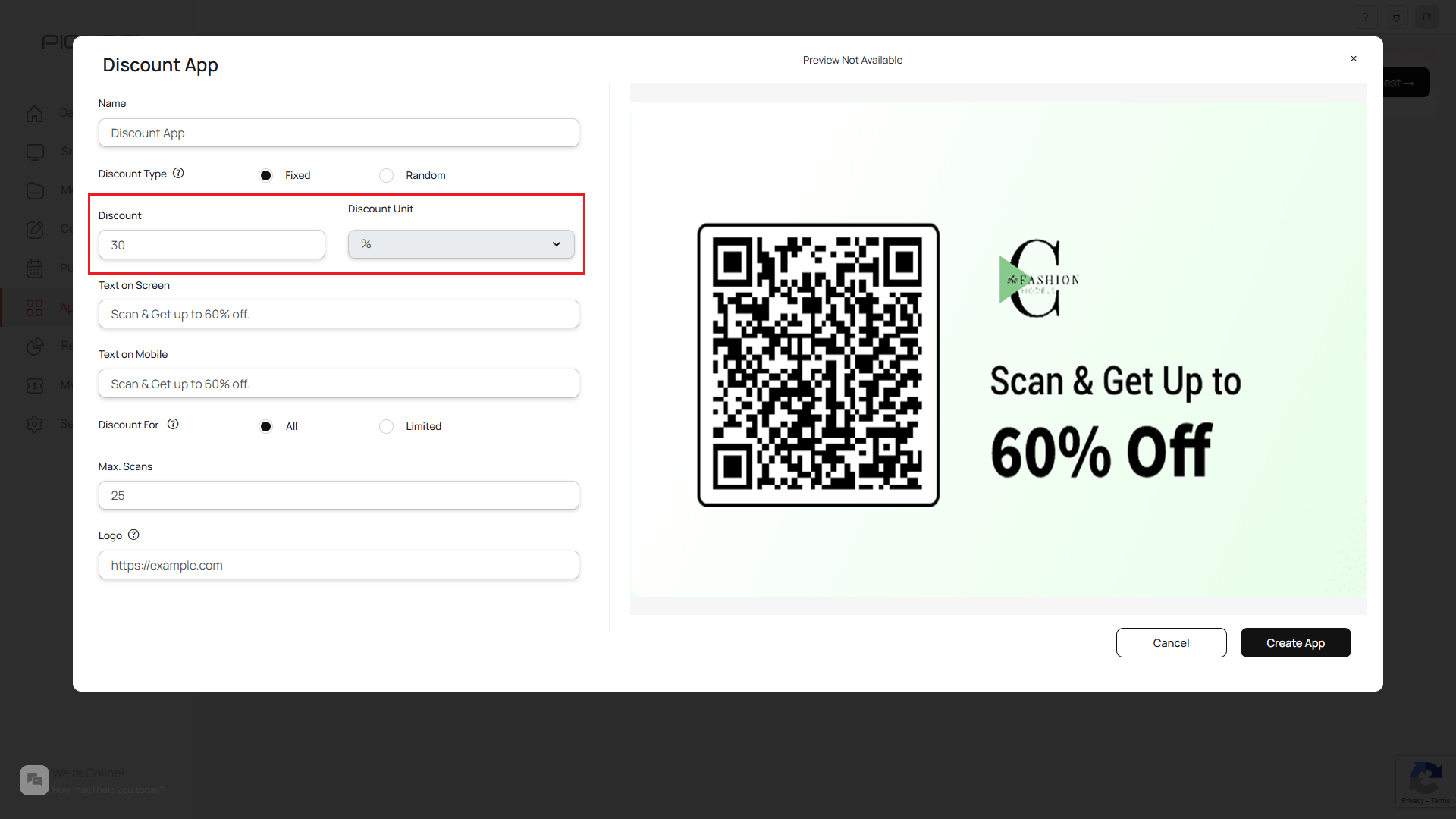Click the Logo URL input field
The width and height of the screenshot is (1456, 819).
pyautogui.click(x=338, y=565)
